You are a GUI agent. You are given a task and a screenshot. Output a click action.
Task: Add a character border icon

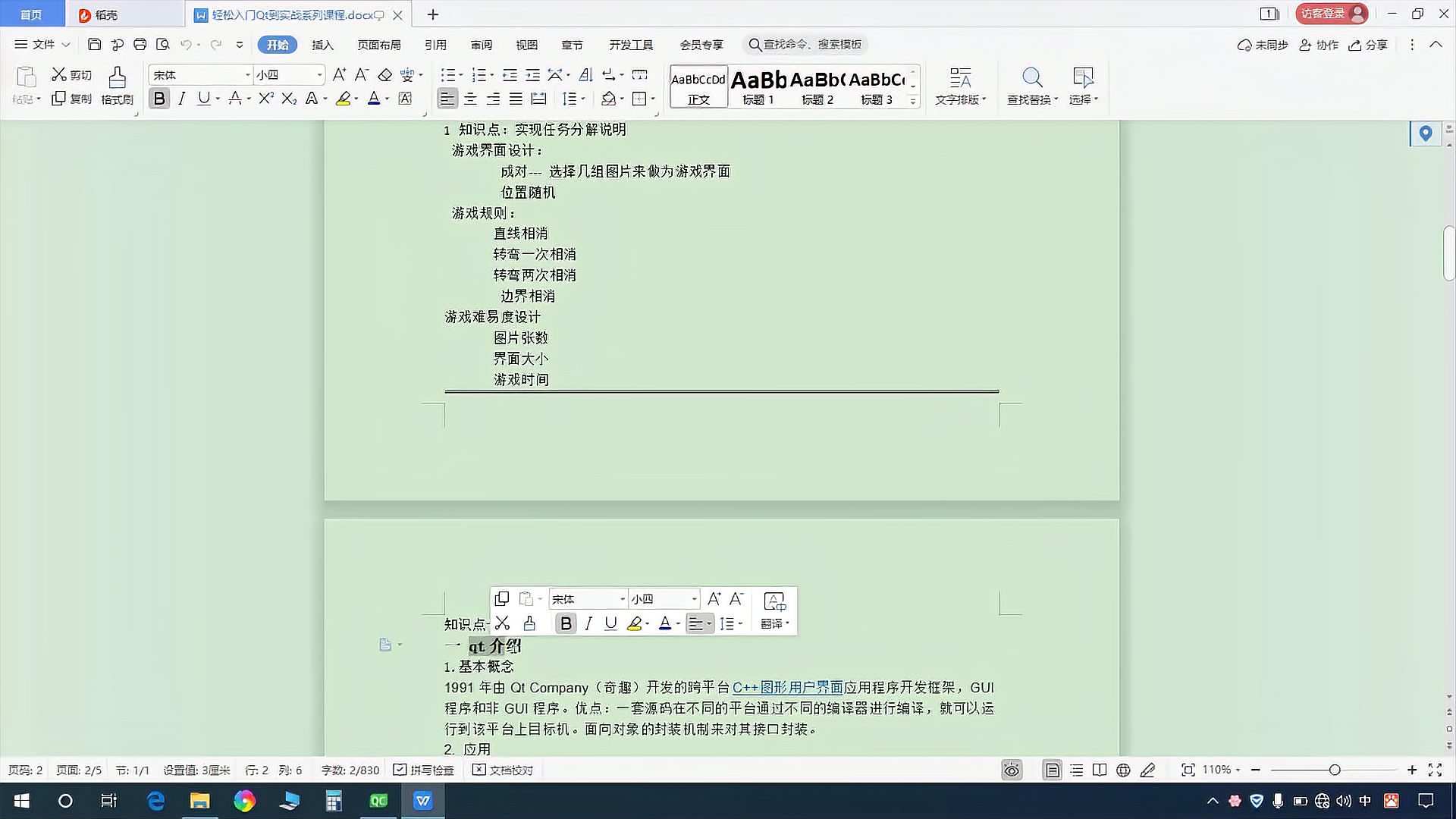[405, 99]
